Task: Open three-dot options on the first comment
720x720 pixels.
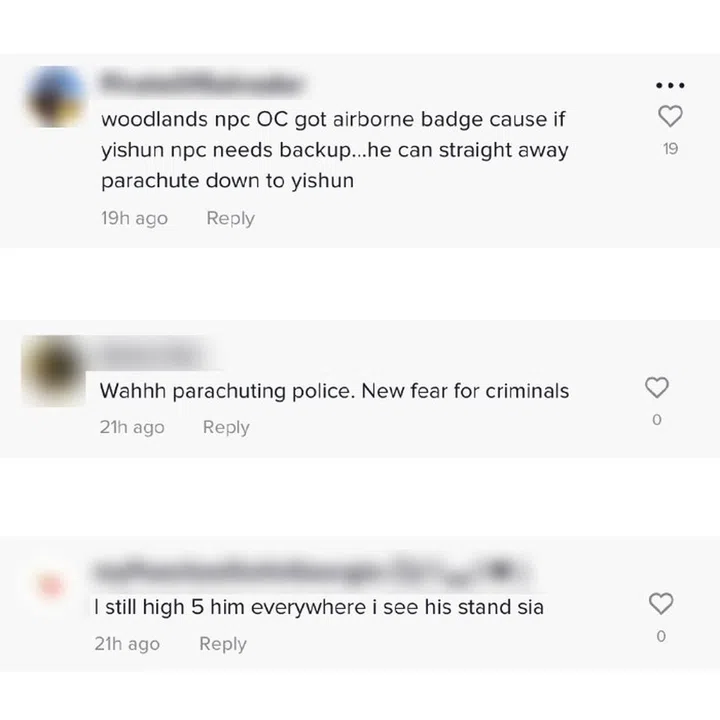Action: click(670, 85)
